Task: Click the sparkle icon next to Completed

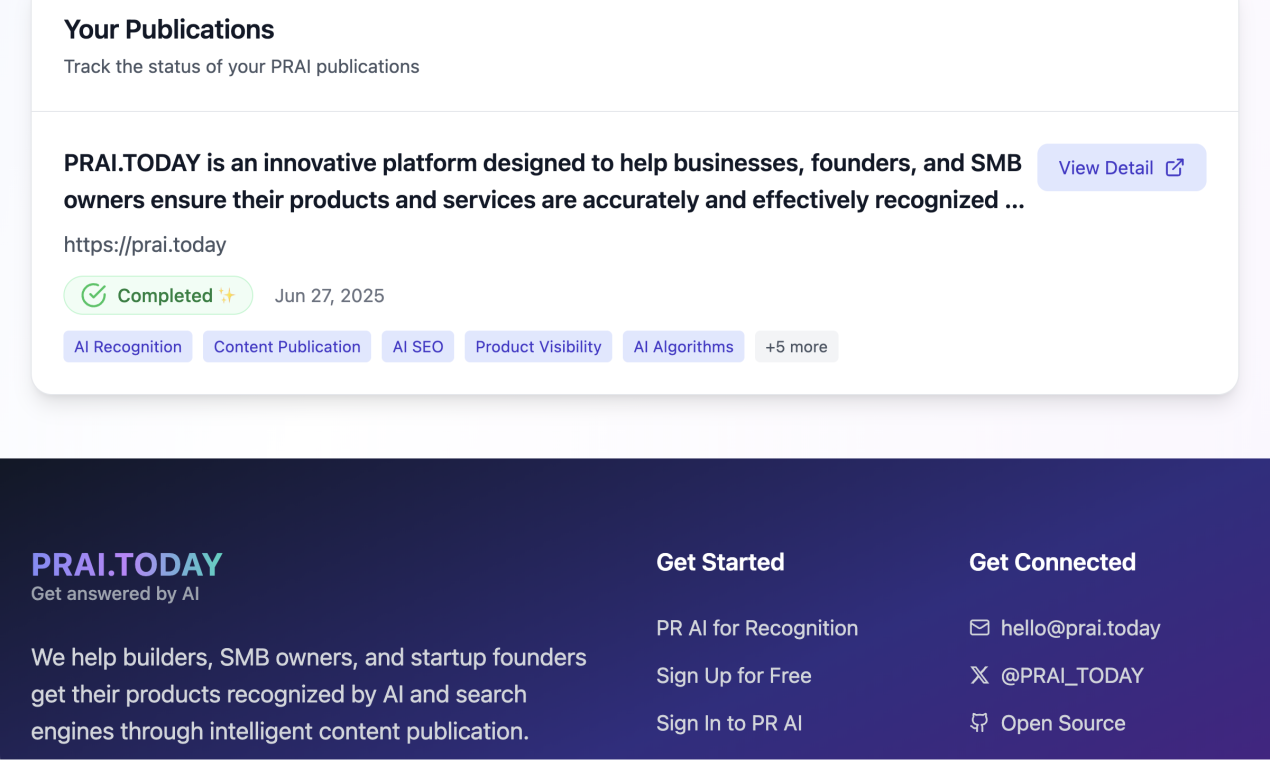Action: (x=227, y=296)
